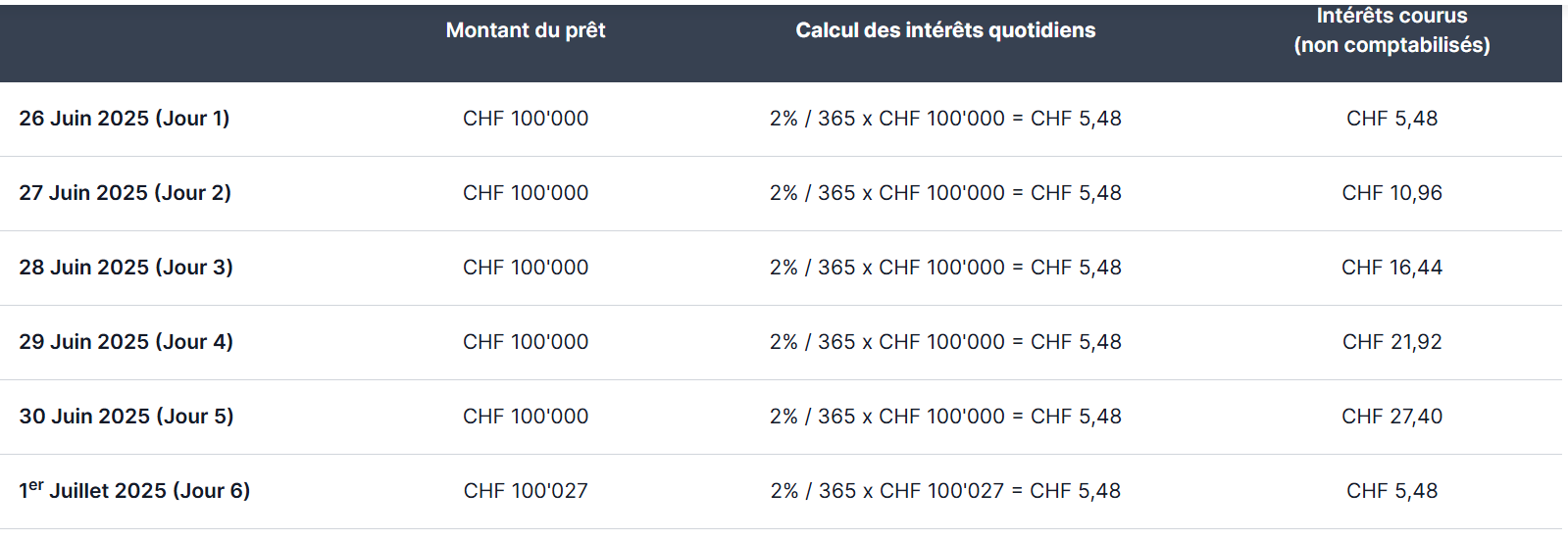Click the Jour 1 loan amount CHF 100'000
The image size is (1568, 541).
tap(526, 119)
